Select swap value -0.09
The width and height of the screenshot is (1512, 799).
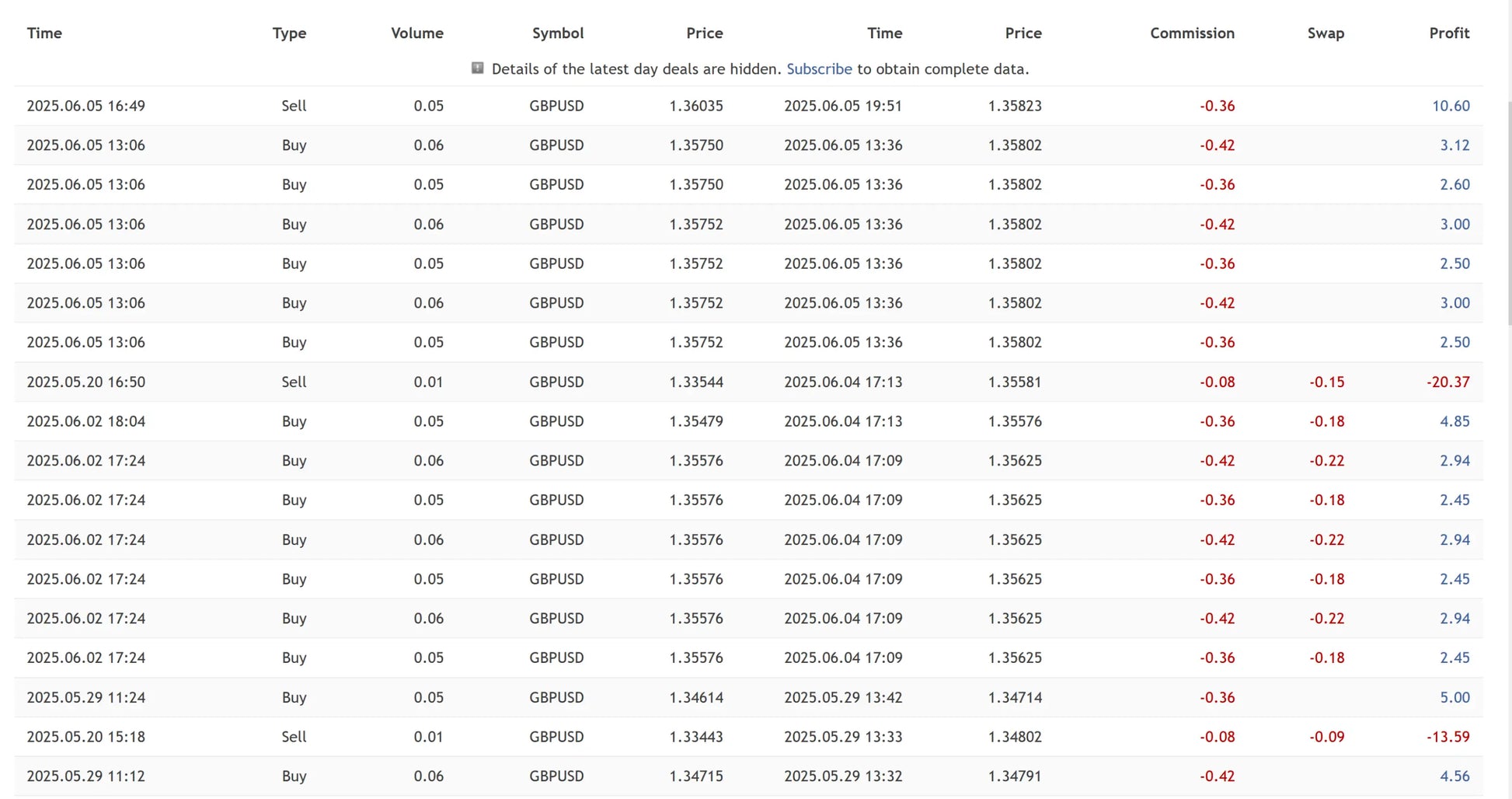tap(1326, 737)
